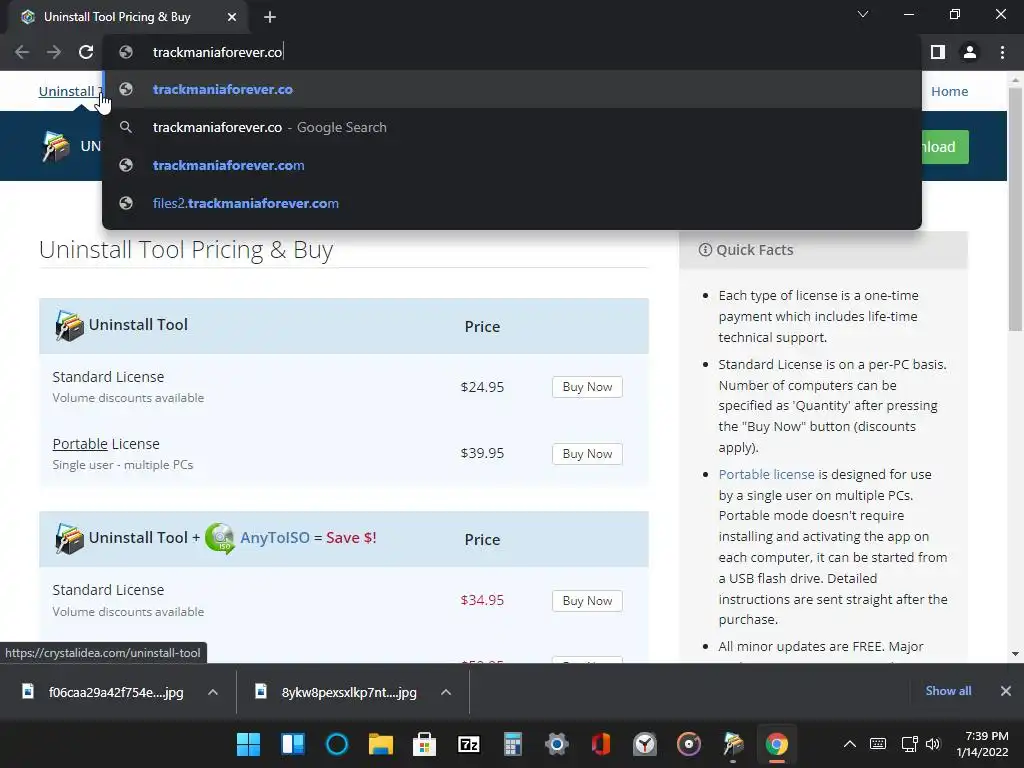Open the disc media app in taskbar
The image size is (1024, 768).
(689, 744)
